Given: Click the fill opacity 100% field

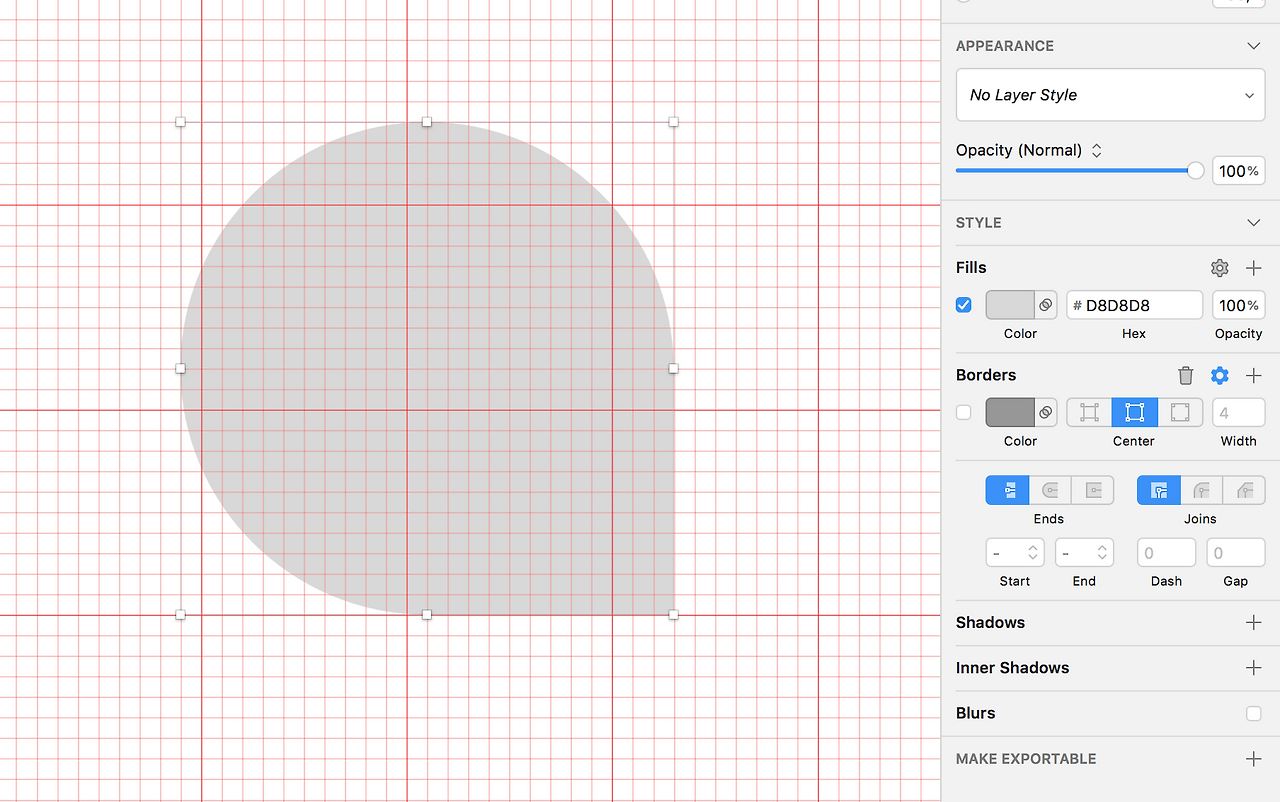Looking at the screenshot, I should pos(1238,305).
